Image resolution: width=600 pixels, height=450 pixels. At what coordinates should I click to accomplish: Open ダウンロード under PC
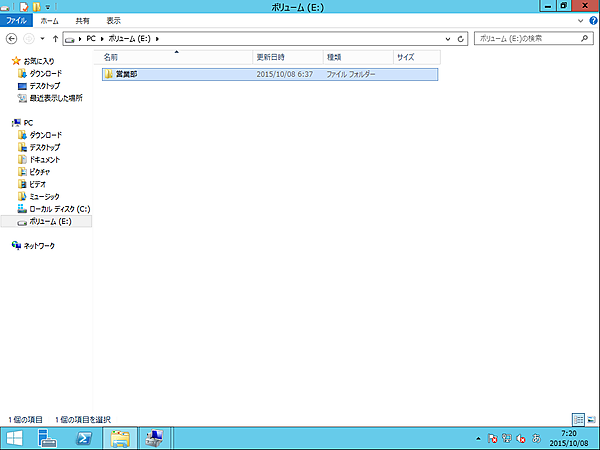pyautogui.click(x=40, y=135)
